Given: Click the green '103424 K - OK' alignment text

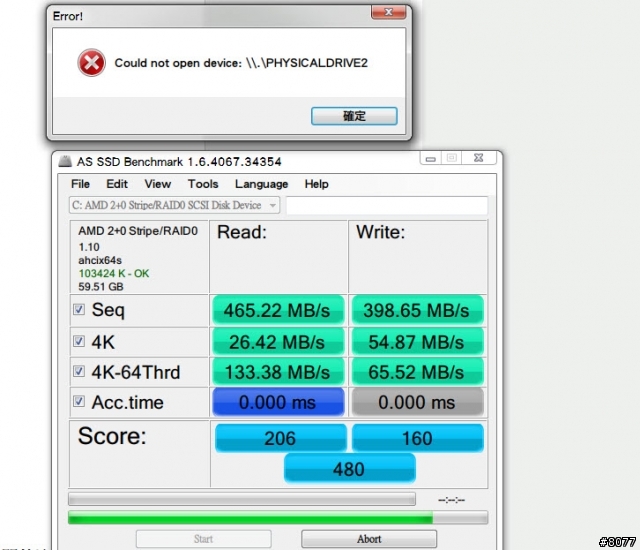Looking at the screenshot, I should 114,273.
